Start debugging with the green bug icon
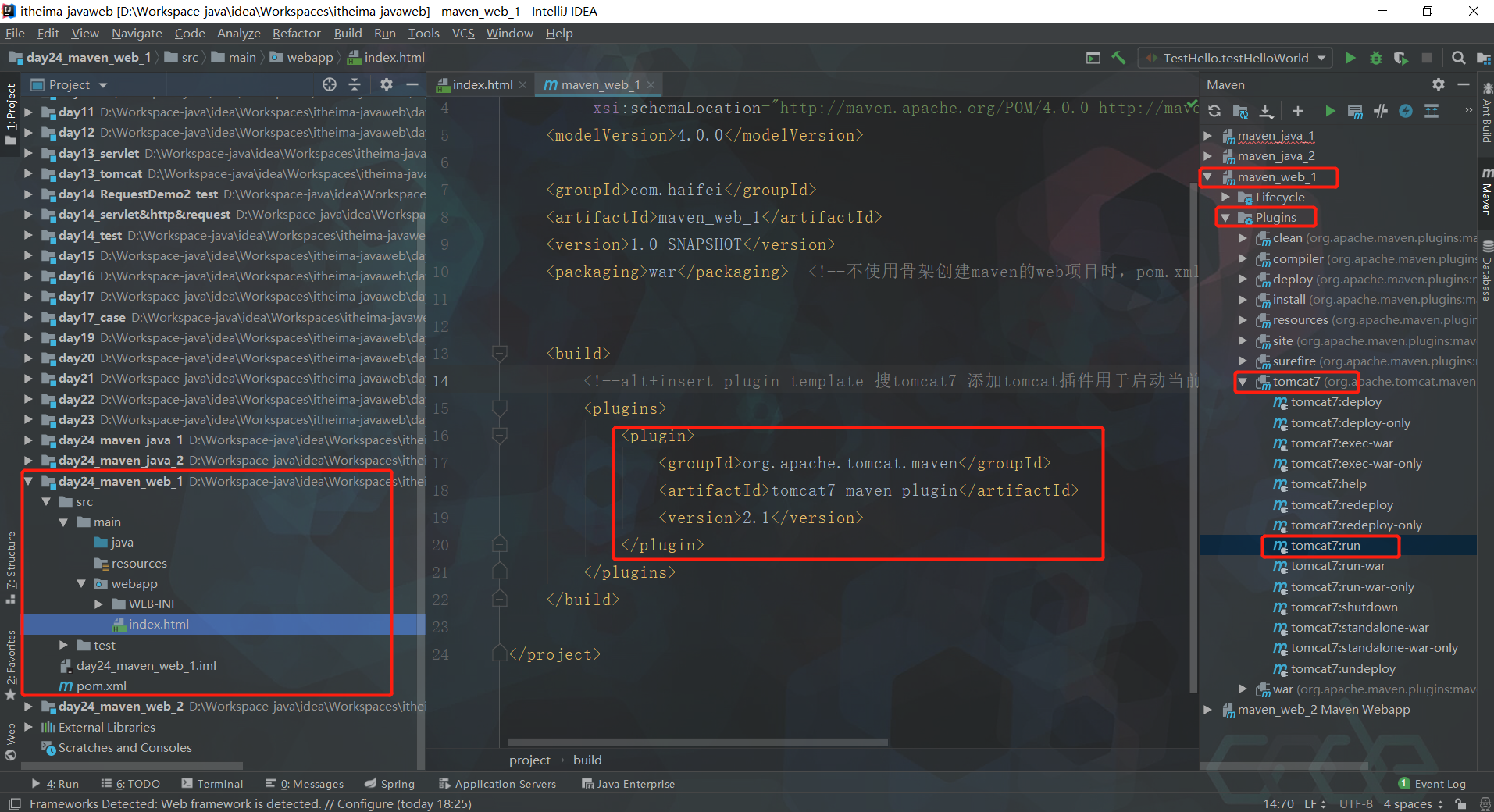1494x812 pixels. pos(1376,58)
